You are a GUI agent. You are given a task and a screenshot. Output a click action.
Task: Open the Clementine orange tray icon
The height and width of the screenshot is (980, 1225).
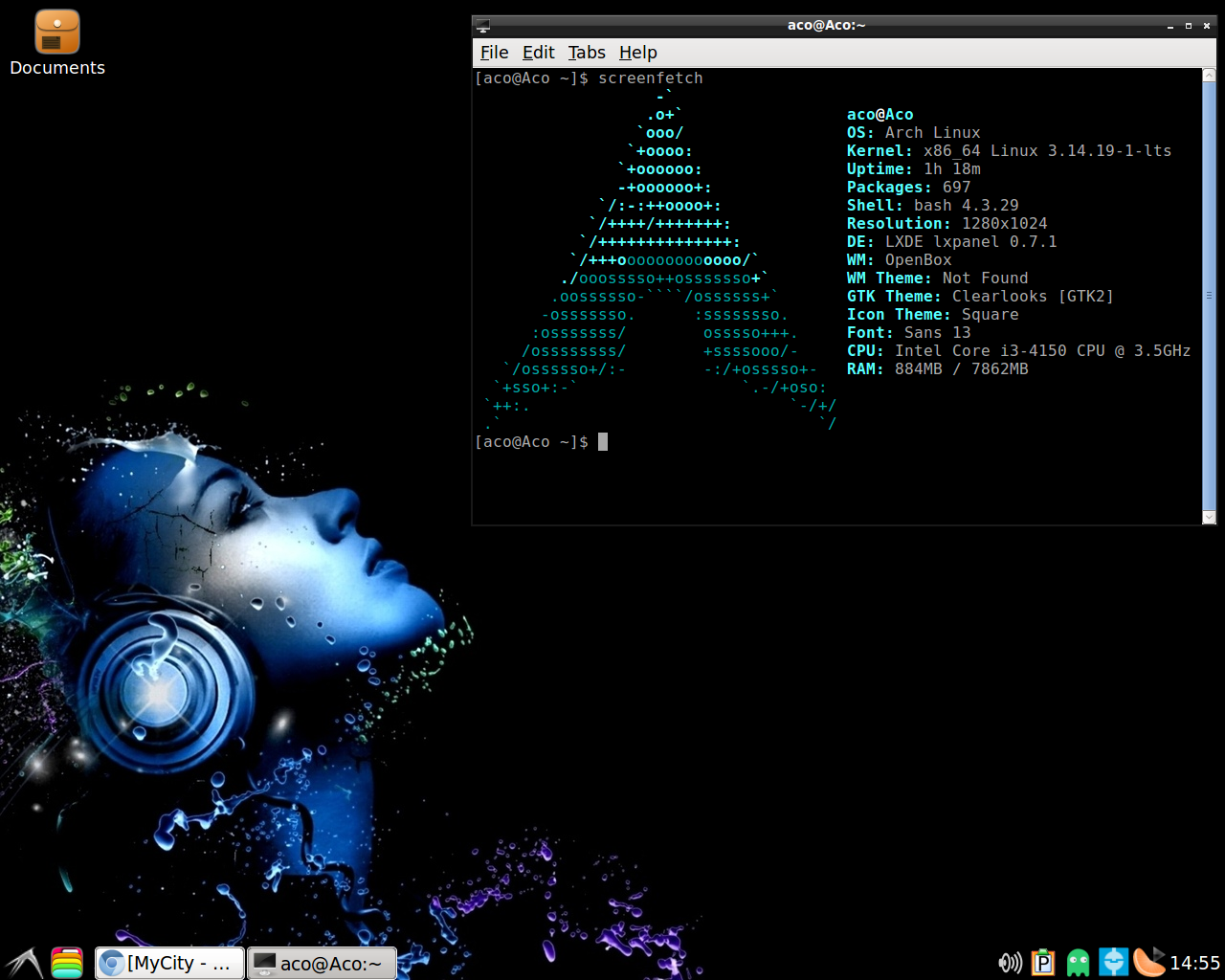[x=1149, y=962]
